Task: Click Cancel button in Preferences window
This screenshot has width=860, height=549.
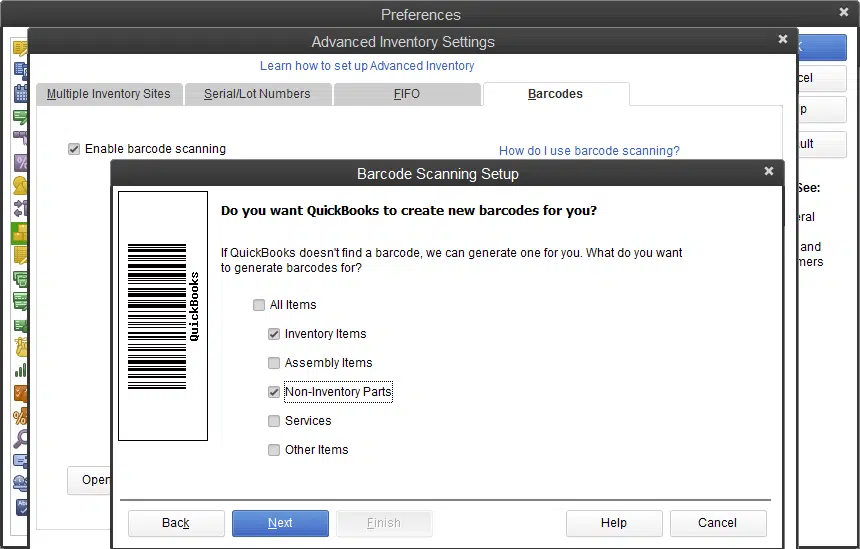Action: pos(822,78)
